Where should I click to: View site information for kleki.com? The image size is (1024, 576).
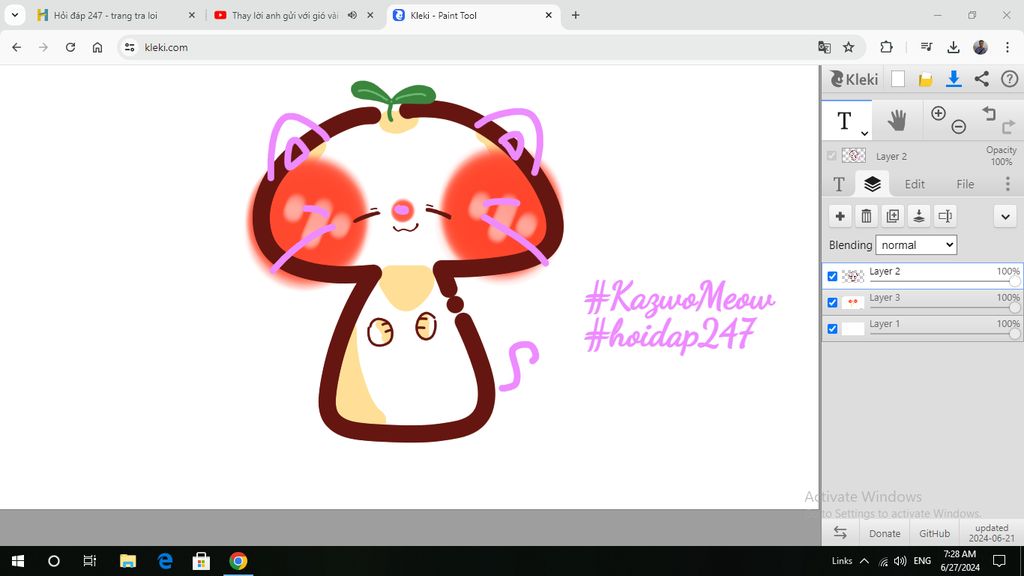[130, 47]
